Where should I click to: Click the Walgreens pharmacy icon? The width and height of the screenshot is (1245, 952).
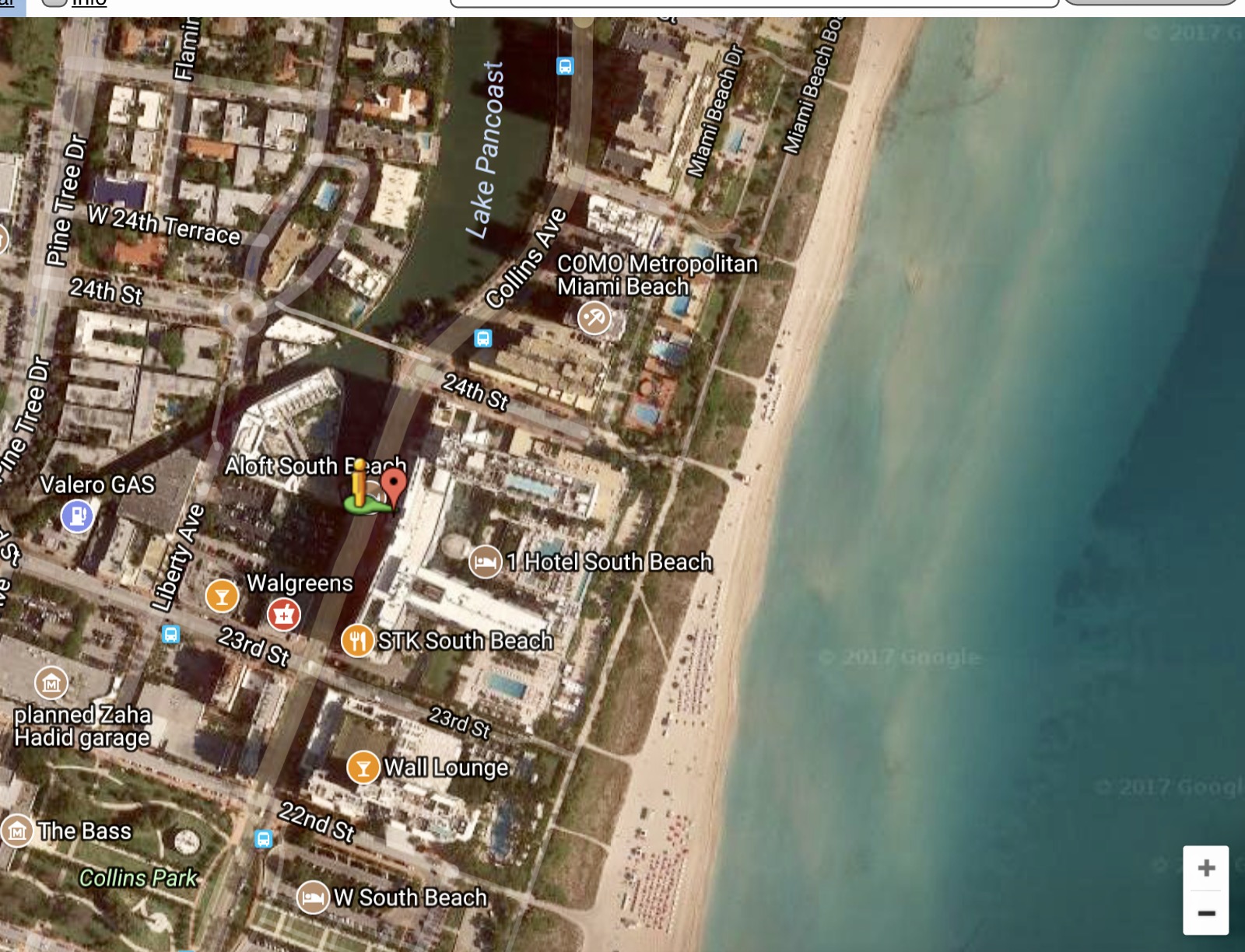(x=286, y=614)
